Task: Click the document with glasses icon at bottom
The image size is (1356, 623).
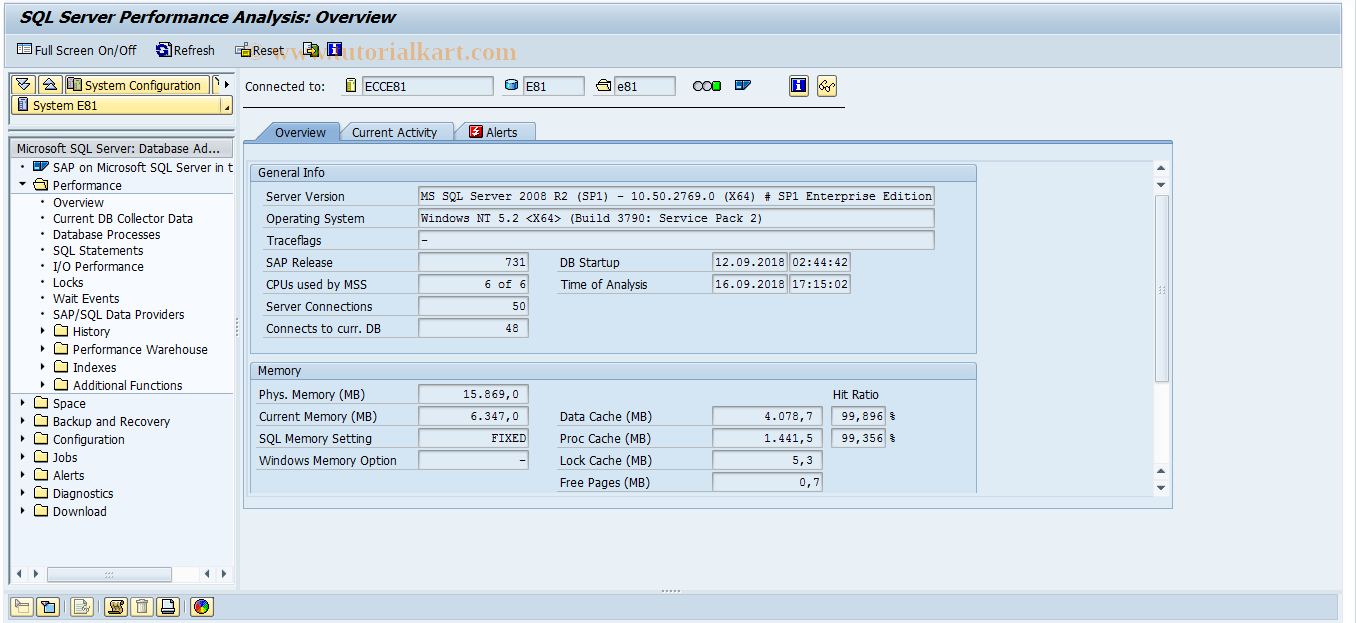Action: pos(82,606)
